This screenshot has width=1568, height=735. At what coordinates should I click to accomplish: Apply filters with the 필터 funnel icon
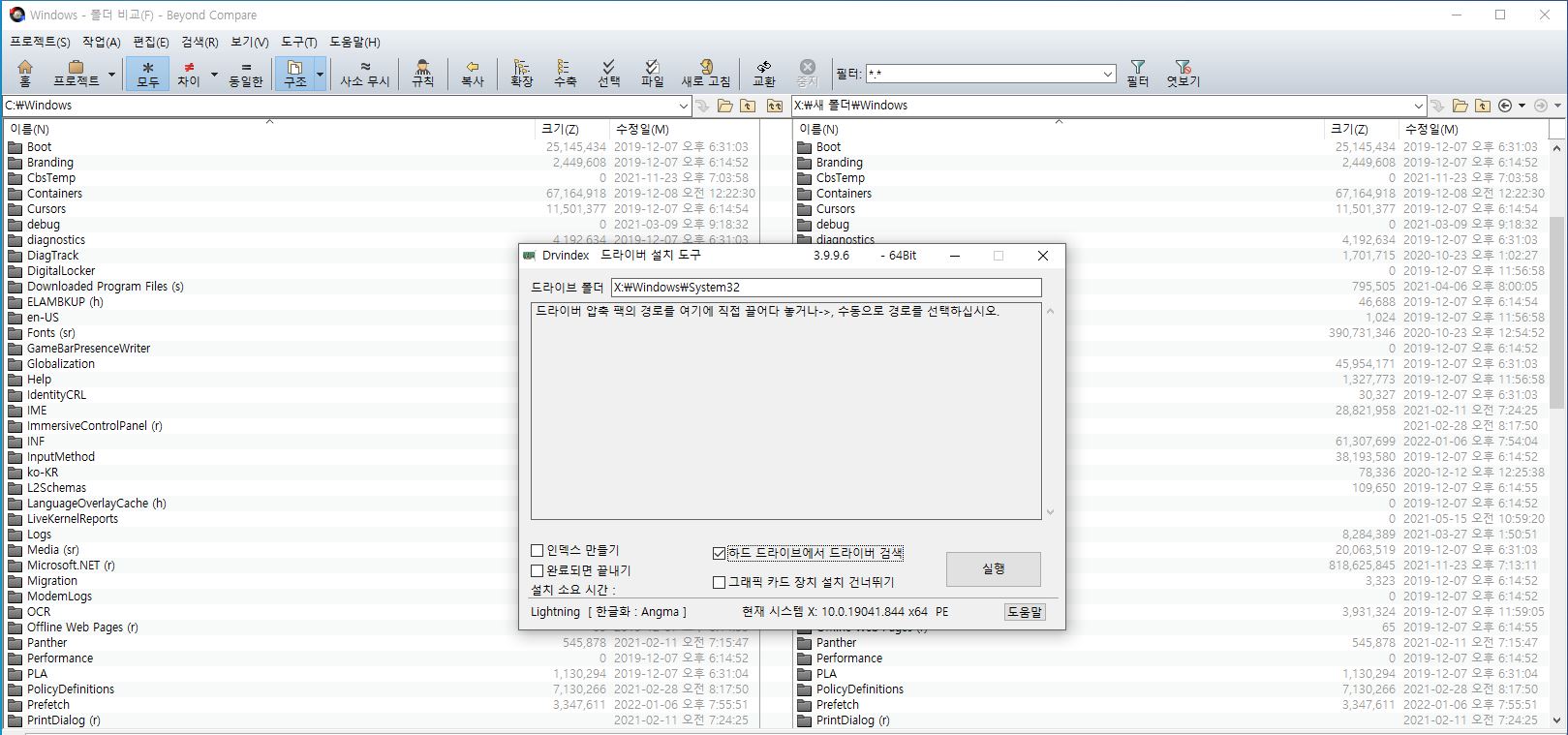(1137, 73)
